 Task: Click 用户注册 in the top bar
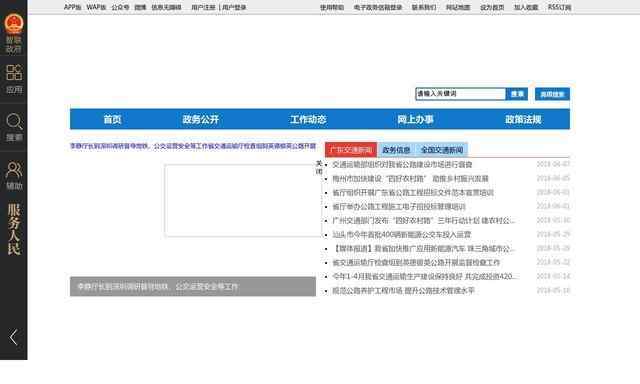(203, 7)
